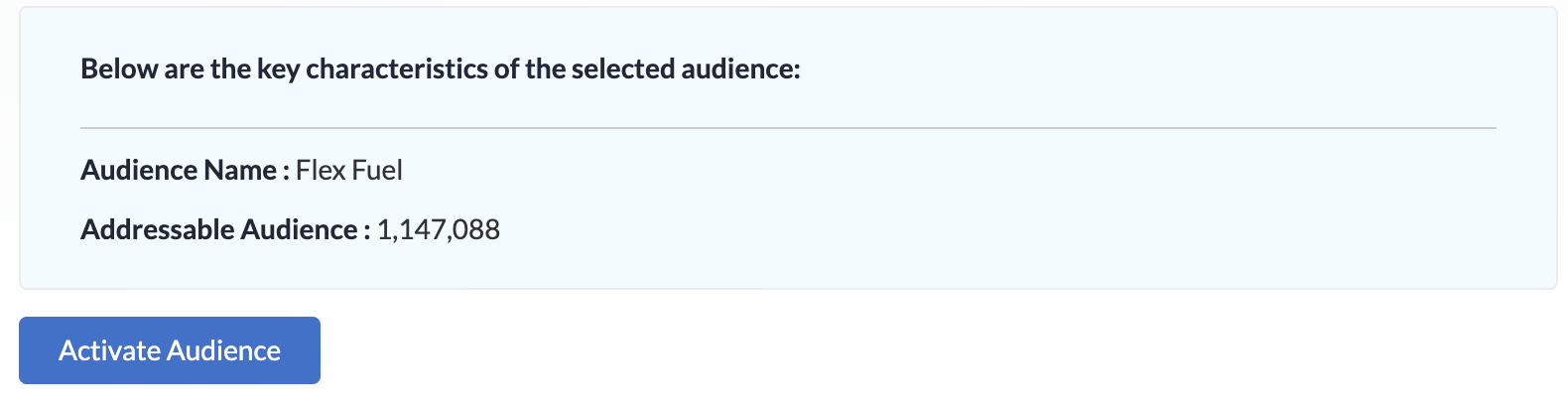Click the word 'Name' in the first label
The width and height of the screenshot is (1568, 411).
[x=241, y=170]
